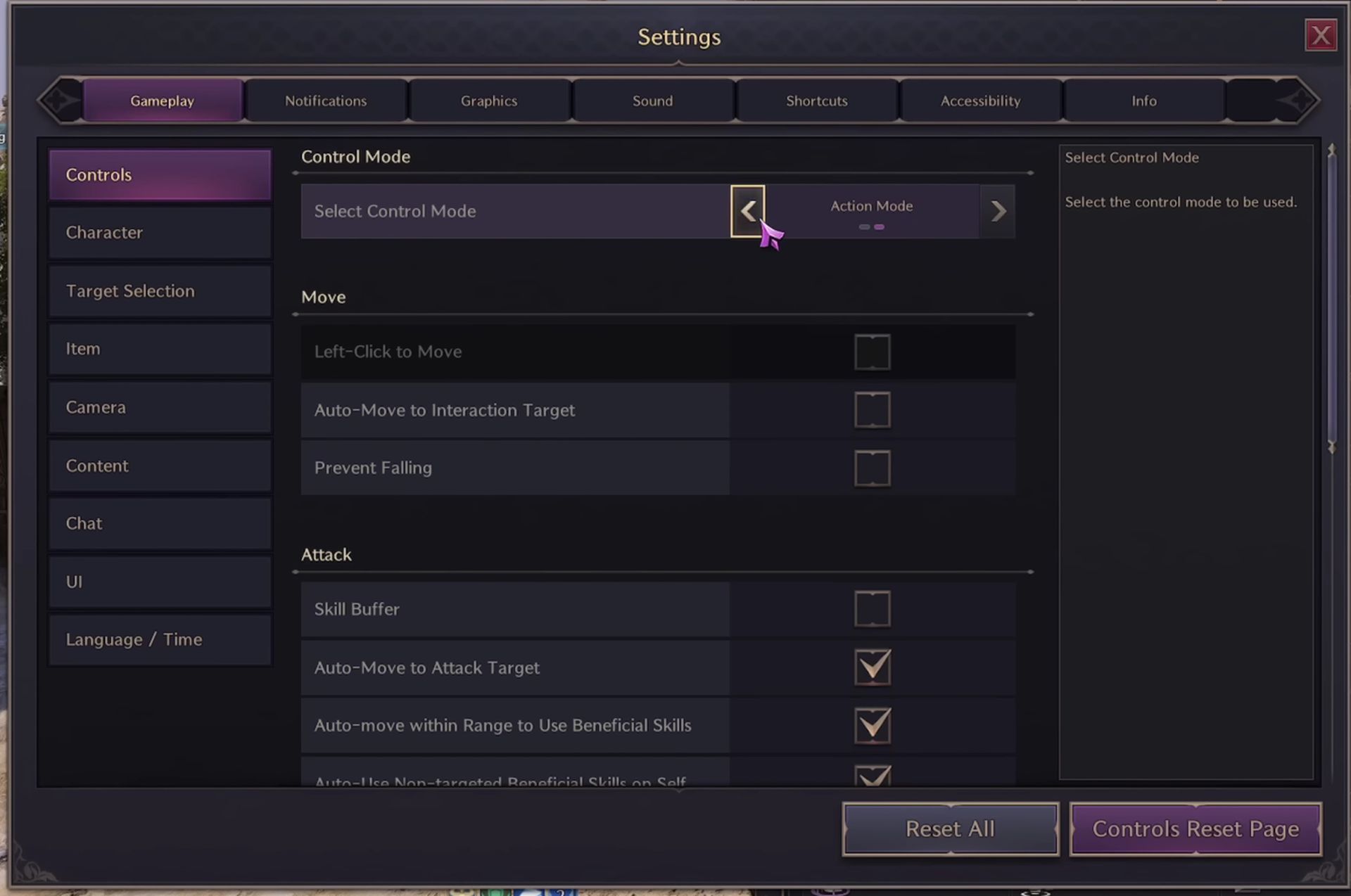Viewport: 1351px width, 896px height.
Task: Click the Controls Reset Page button
Action: (x=1196, y=829)
